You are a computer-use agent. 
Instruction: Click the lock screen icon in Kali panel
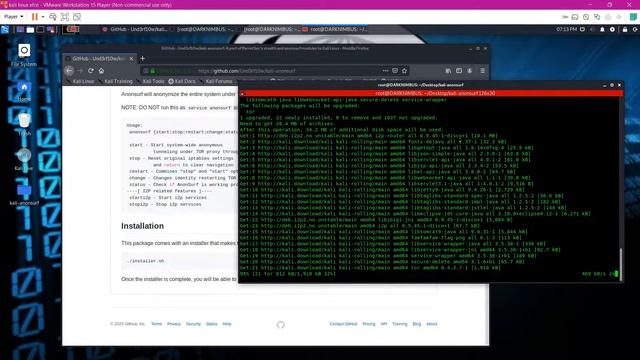click(625, 29)
